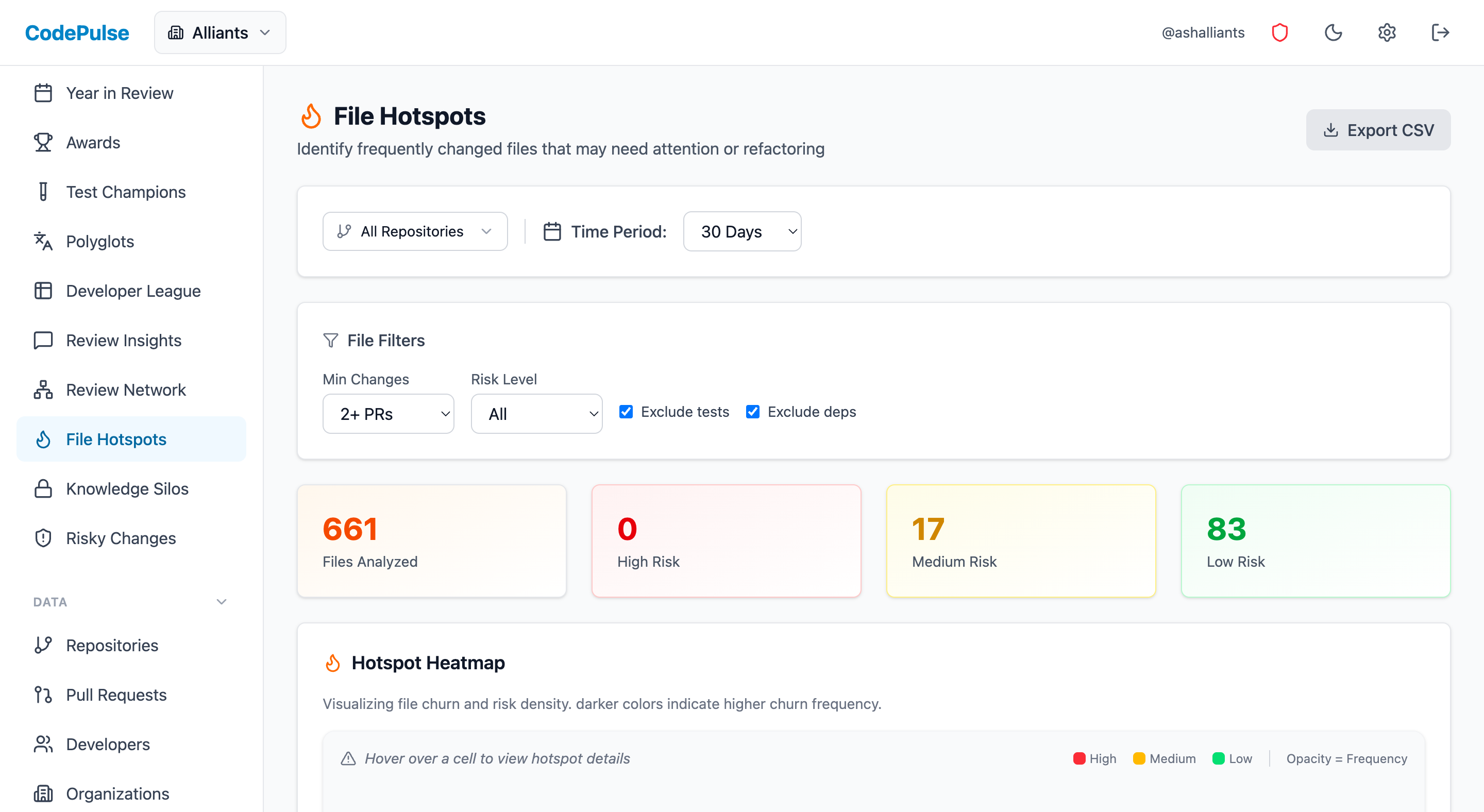The height and width of the screenshot is (812, 1484).
Task: Switch to Review Insights in the sidebar
Action: click(123, 340)
